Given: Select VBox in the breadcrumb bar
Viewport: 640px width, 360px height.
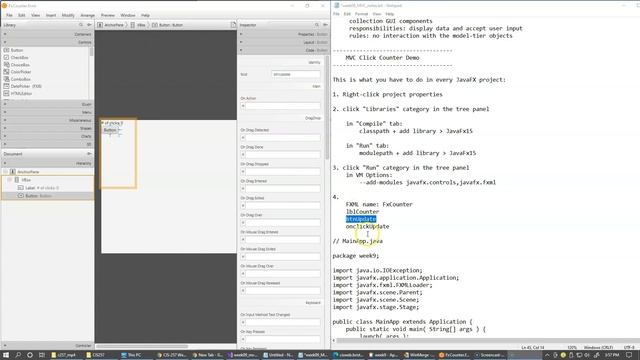Looking at the screenshot, I should pyautogui.click(x=138, y=25).
